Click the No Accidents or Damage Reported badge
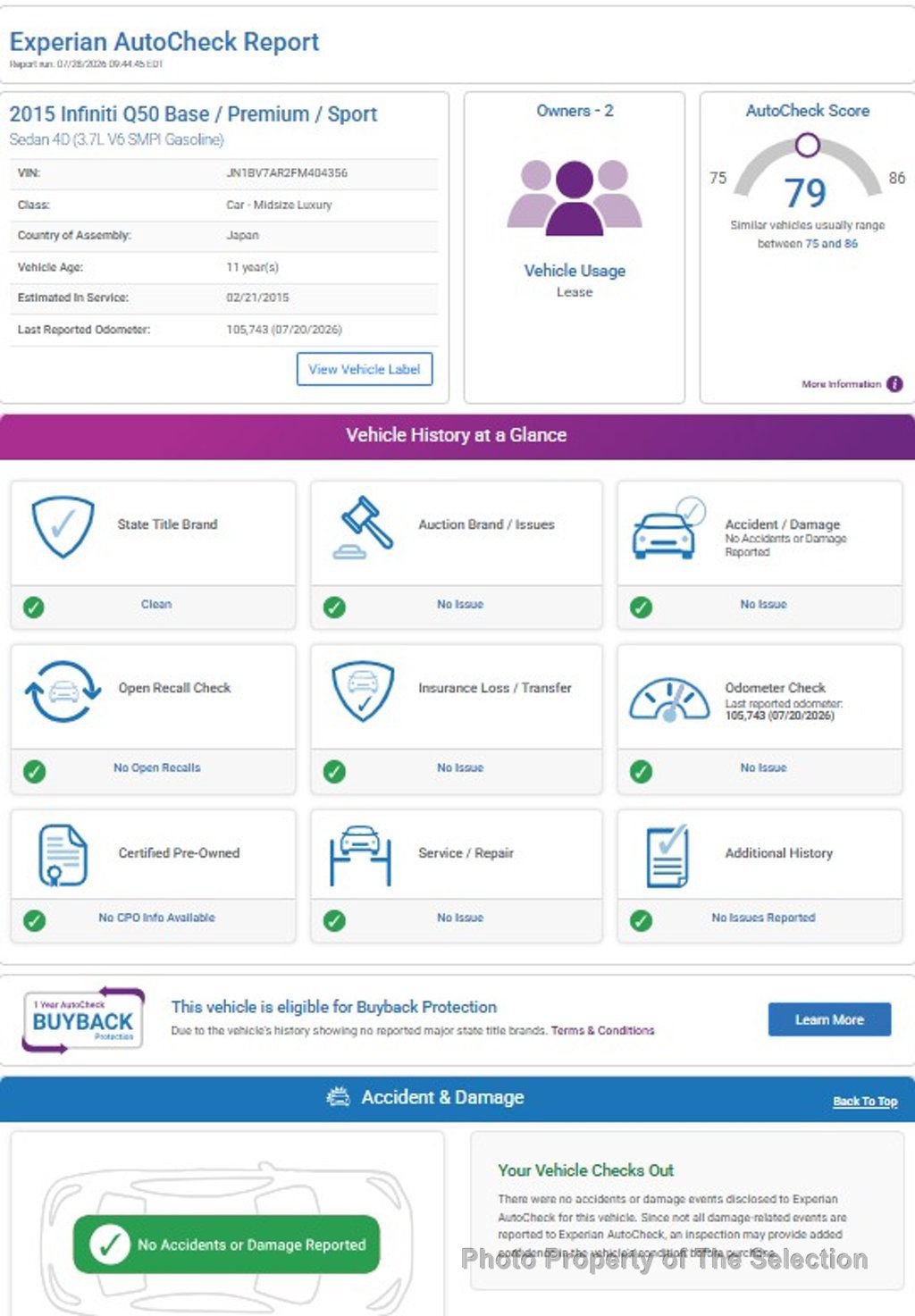The width and height of the screenshot is (915, 1316). [227, 1245]
